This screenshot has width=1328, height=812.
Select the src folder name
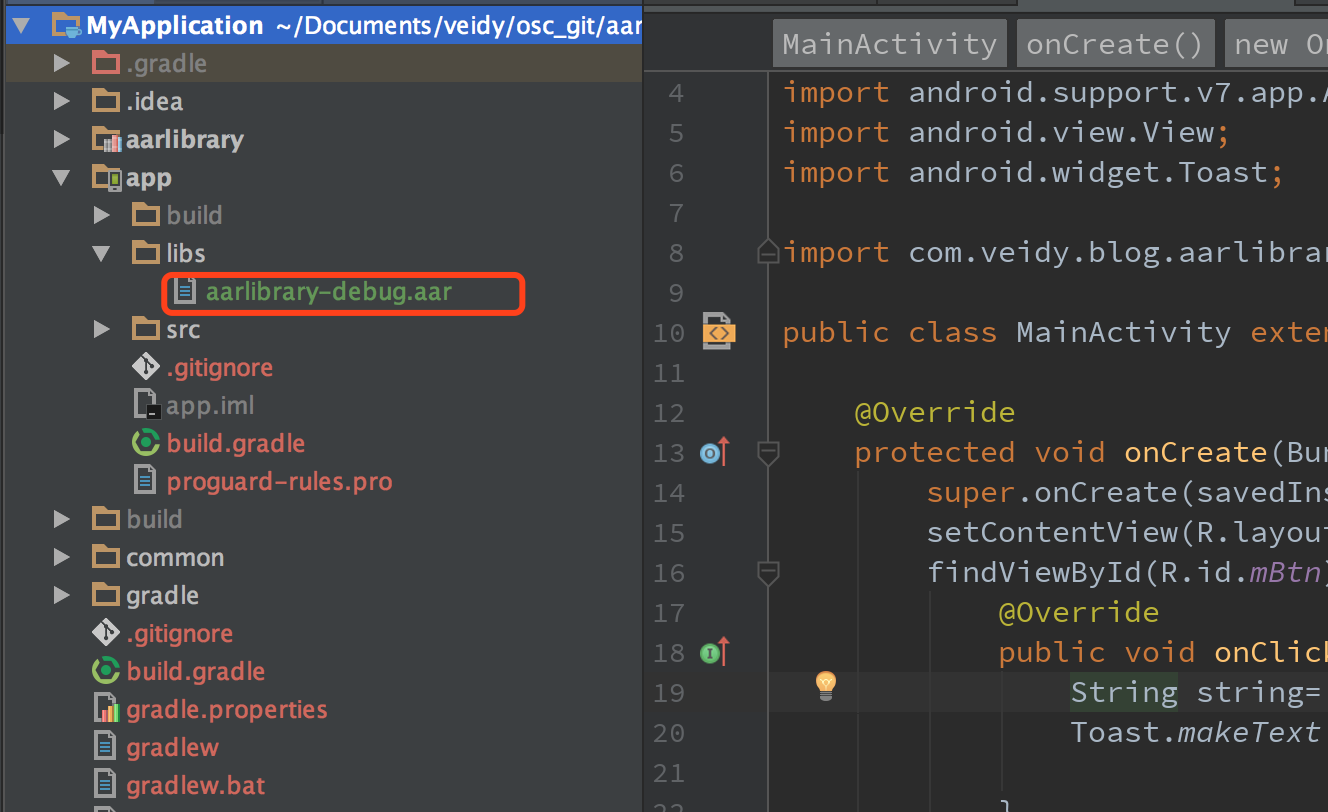tap(183, 330)
